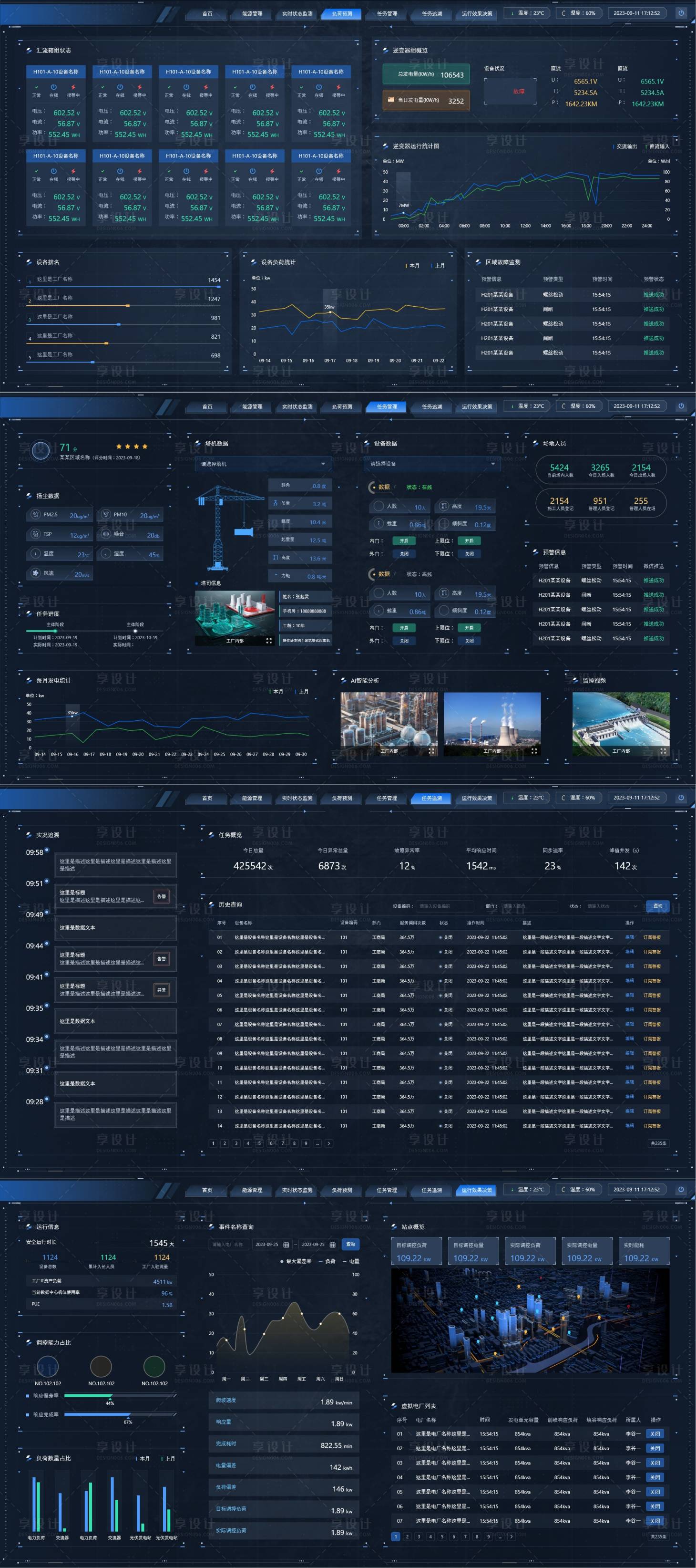Click the 噪音 sound wave icon
696x1568 pixels.
(x=105, y=534)
